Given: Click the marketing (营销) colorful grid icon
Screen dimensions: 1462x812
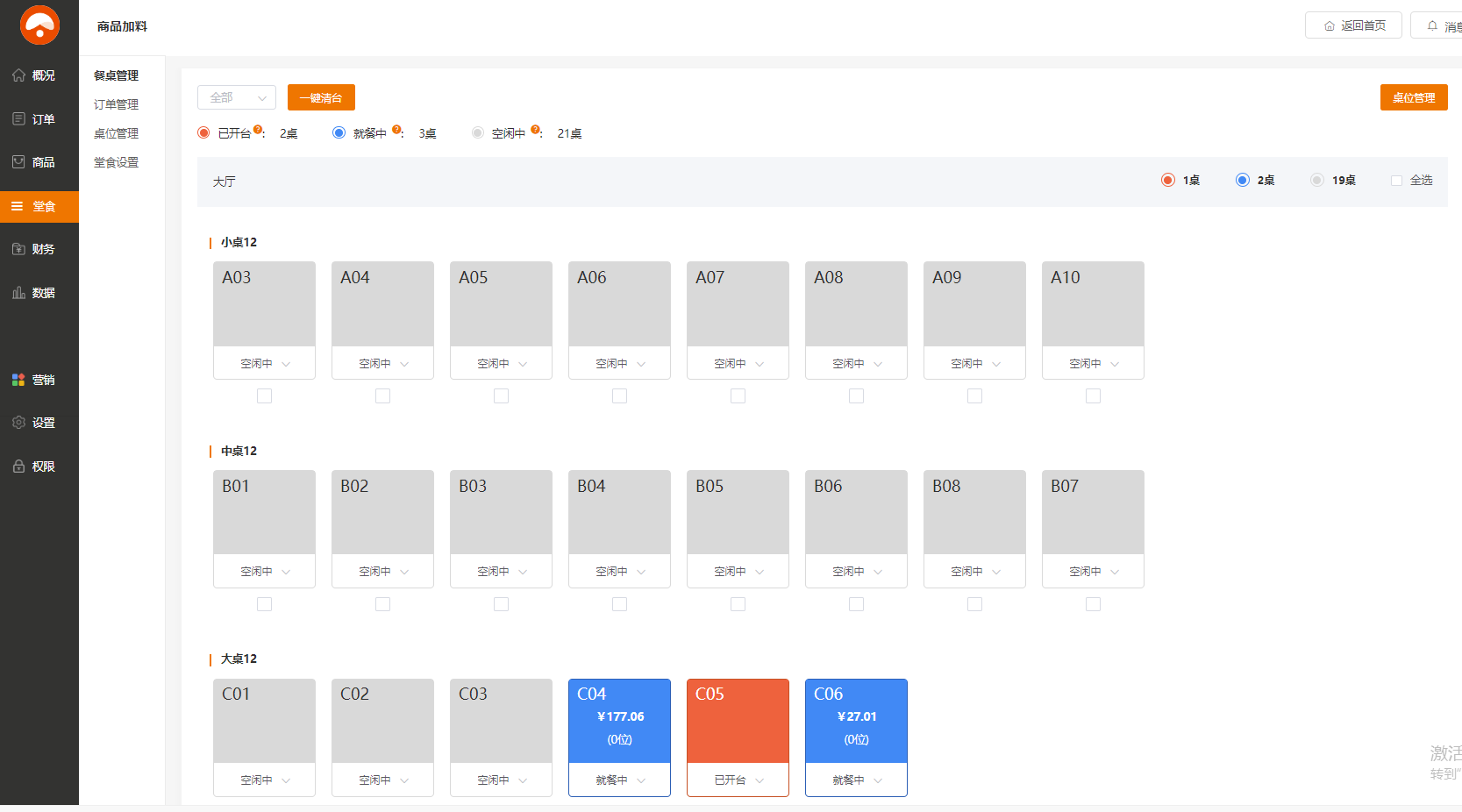Looking at the screenshot, I should pos(18,380).
